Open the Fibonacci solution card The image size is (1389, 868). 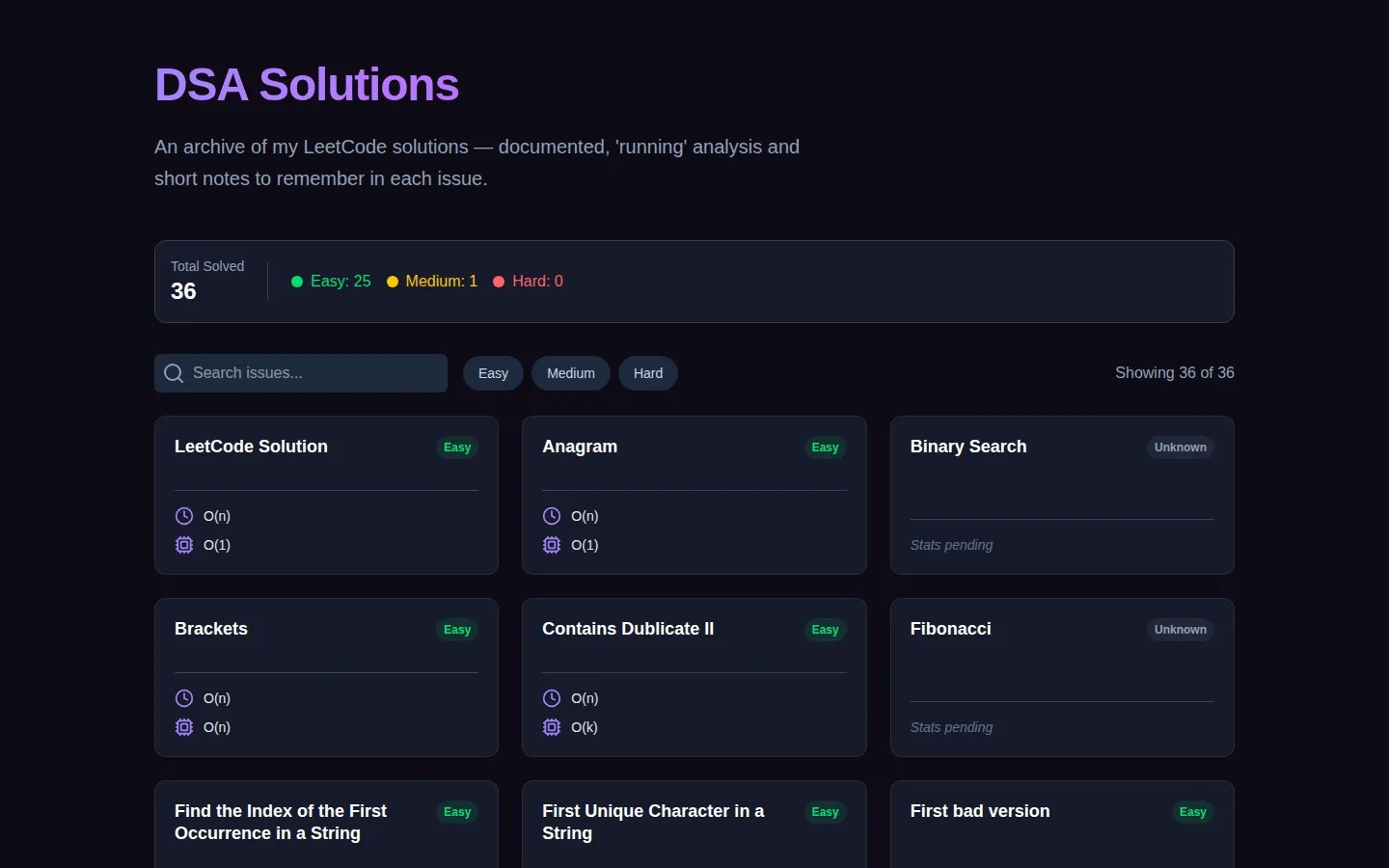tap(1062, 677)
